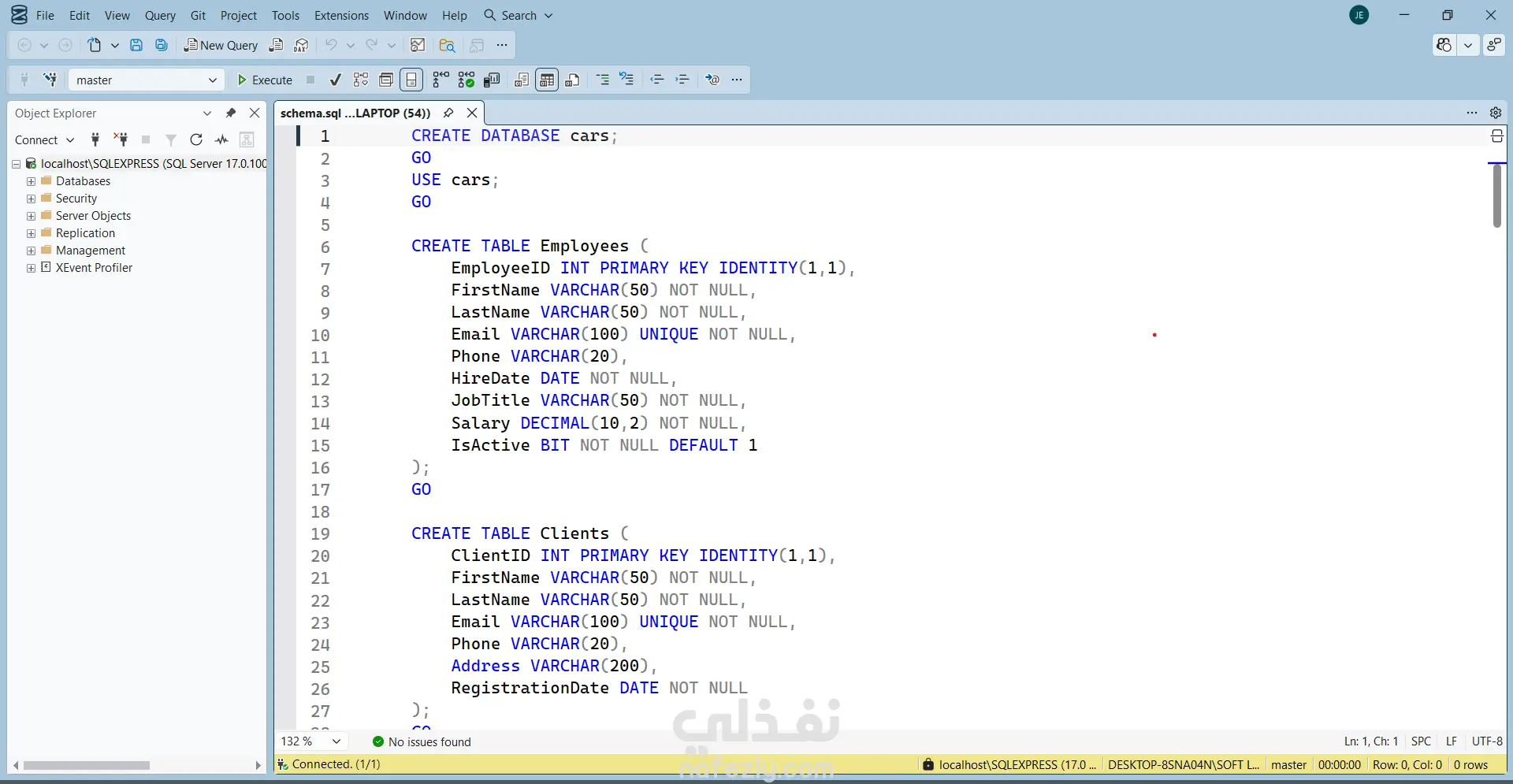The image size is (1513, 784).
Task: Open the Connect dropdown arrow
Action: point(70,139)
